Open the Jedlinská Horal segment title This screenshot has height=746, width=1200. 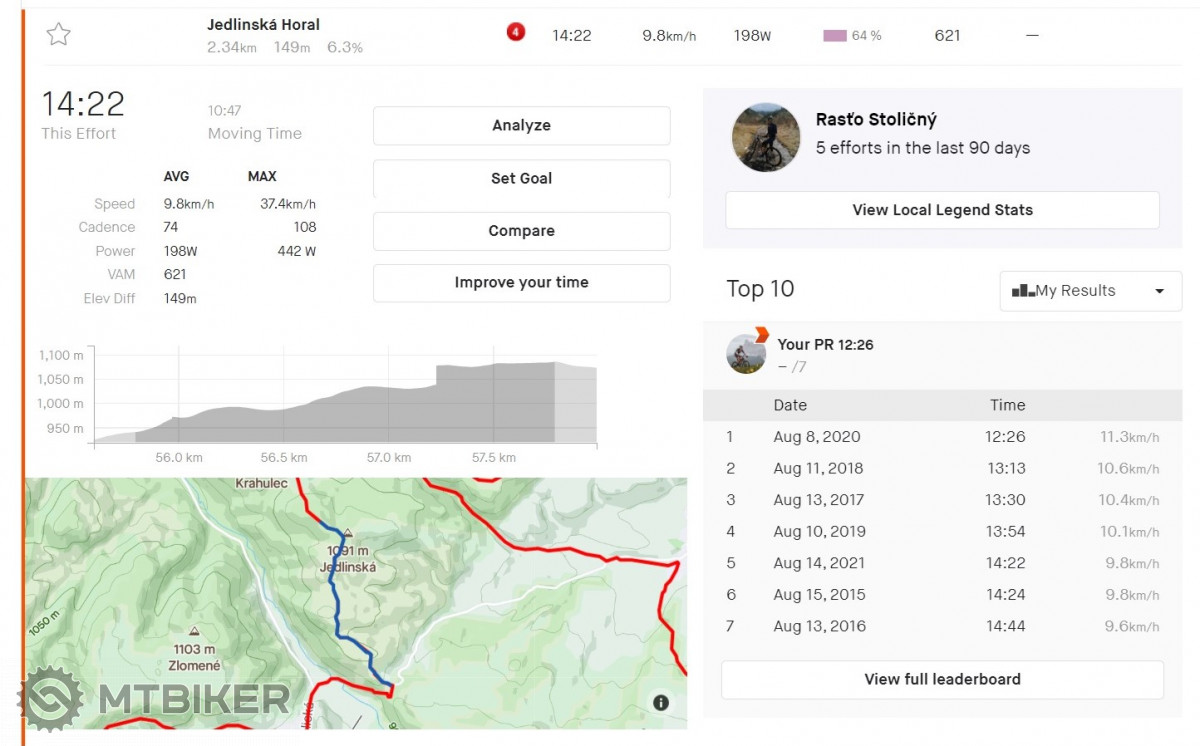click(263, 24)
